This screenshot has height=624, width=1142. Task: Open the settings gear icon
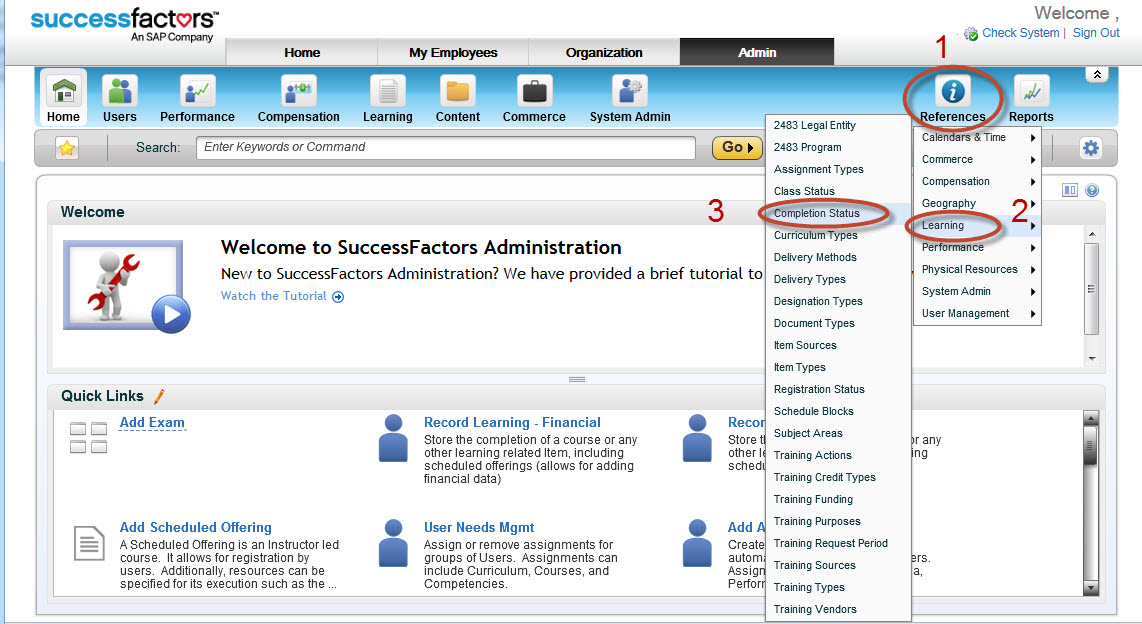1090,149
